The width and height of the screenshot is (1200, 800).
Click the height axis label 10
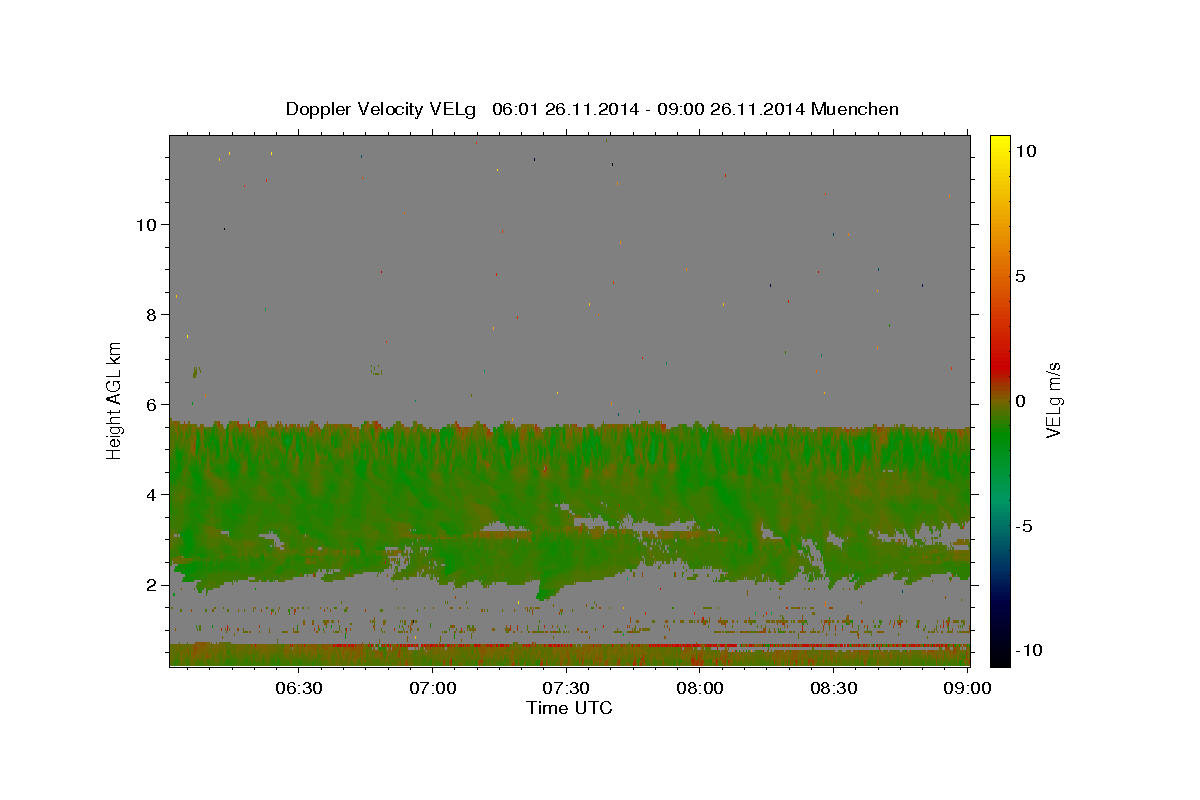[146, 224]
